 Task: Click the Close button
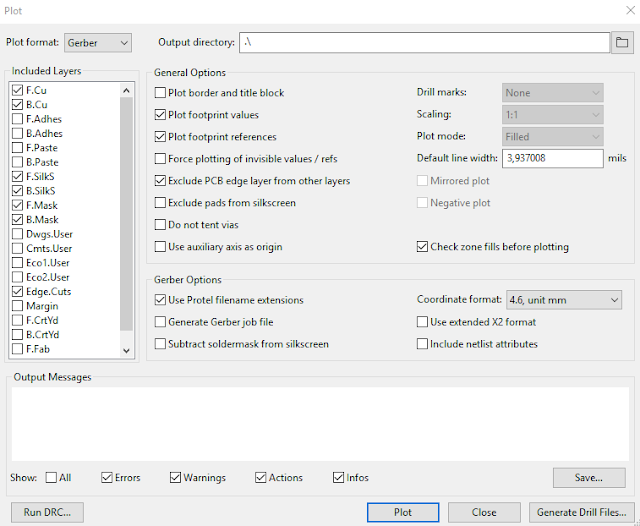pyautogui.click(x=484, y=513)
